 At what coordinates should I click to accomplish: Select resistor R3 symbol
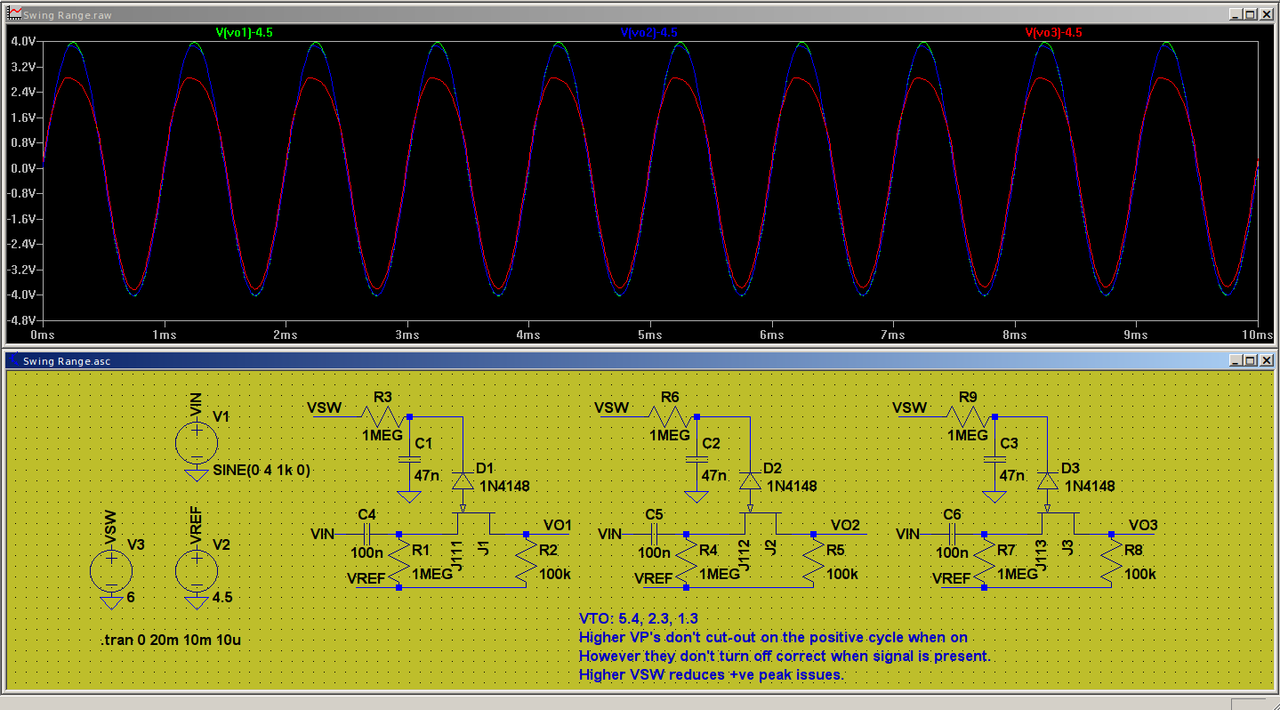[x=384, y=415]
